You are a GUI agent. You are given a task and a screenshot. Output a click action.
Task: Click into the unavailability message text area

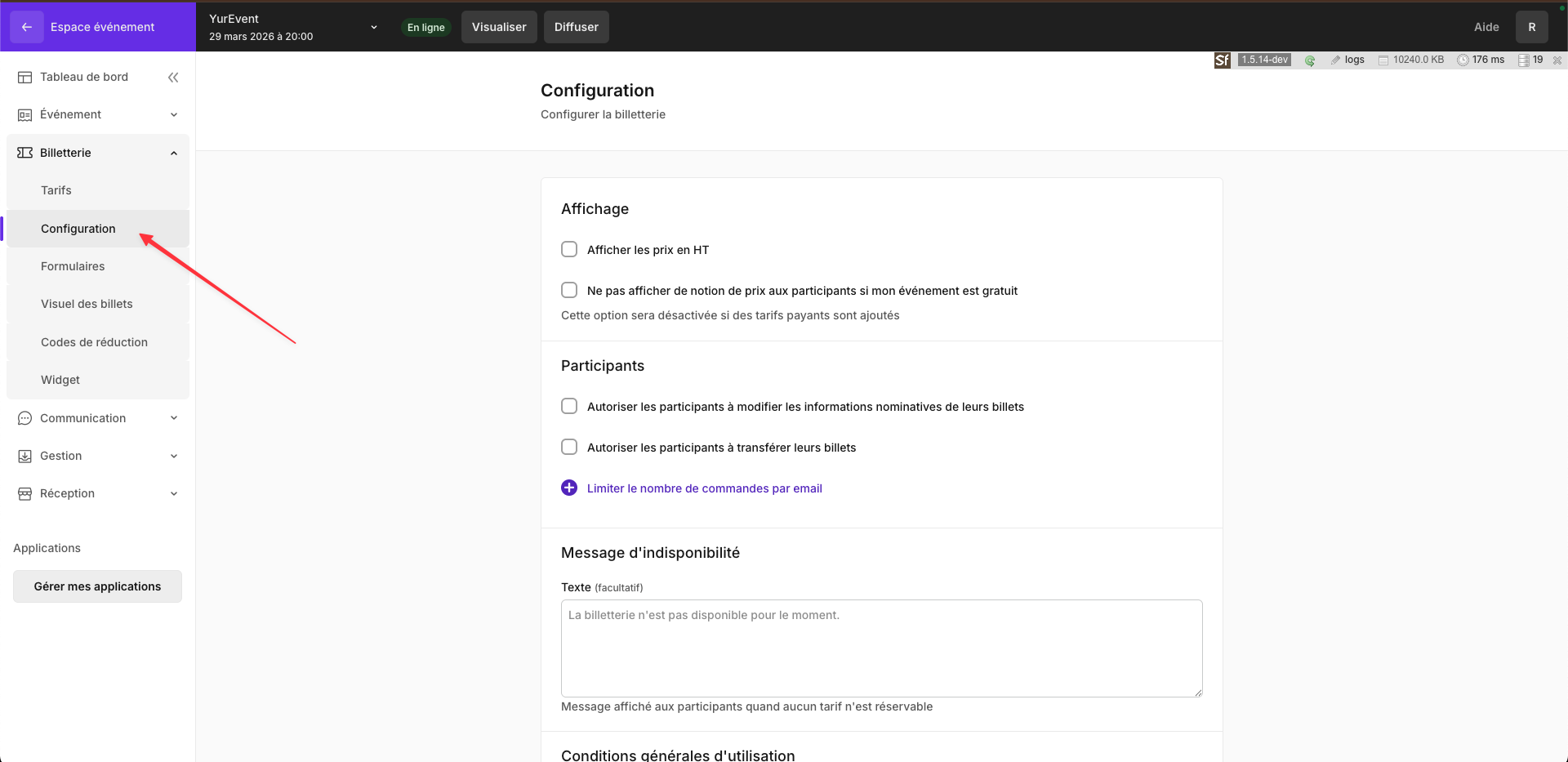[881, 648]
